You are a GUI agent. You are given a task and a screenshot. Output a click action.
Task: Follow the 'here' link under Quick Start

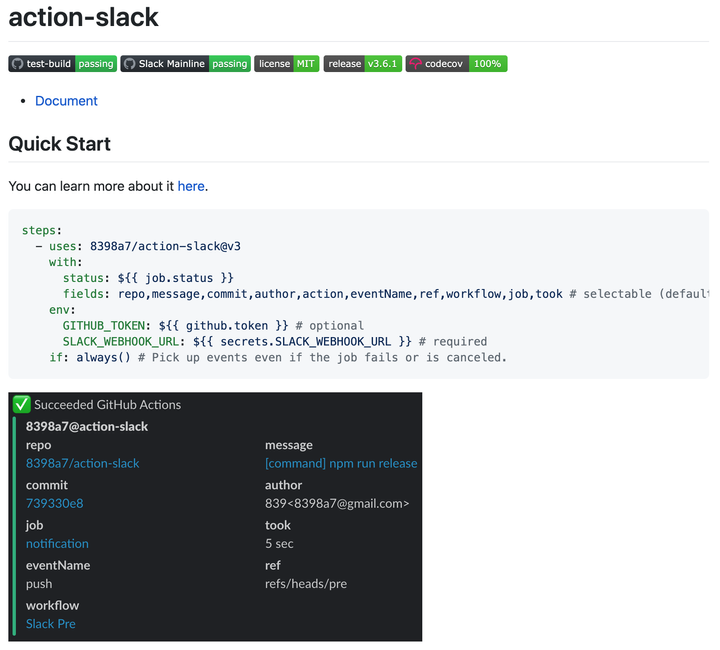pos(191,186)
